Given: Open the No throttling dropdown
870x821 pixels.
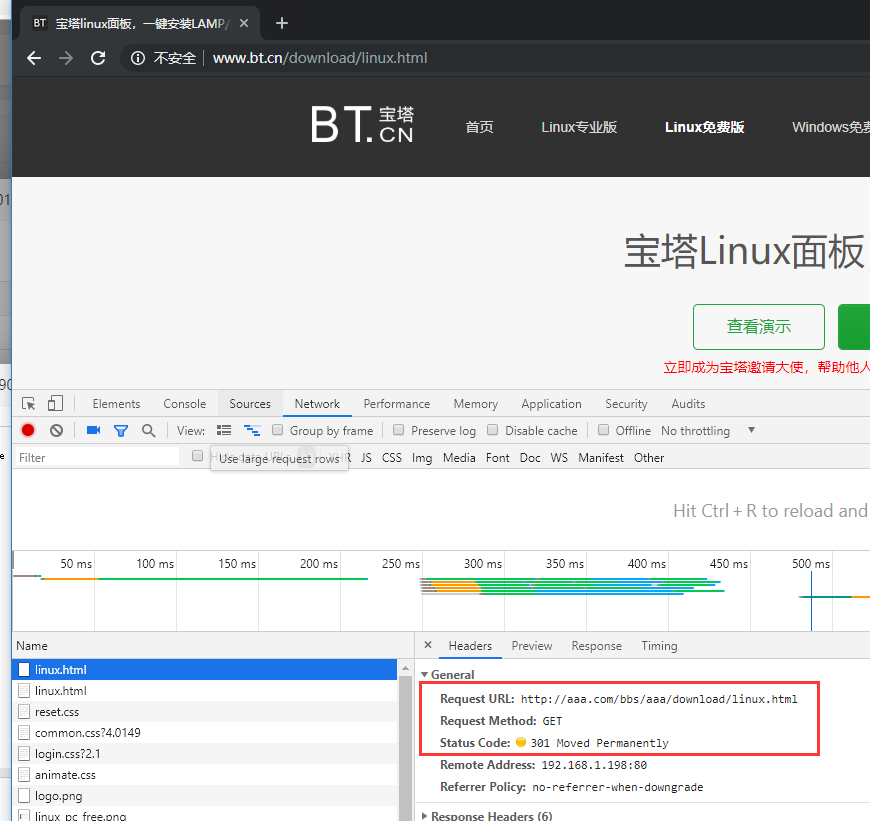Looking at the screenshot, I should pos(708,430).
